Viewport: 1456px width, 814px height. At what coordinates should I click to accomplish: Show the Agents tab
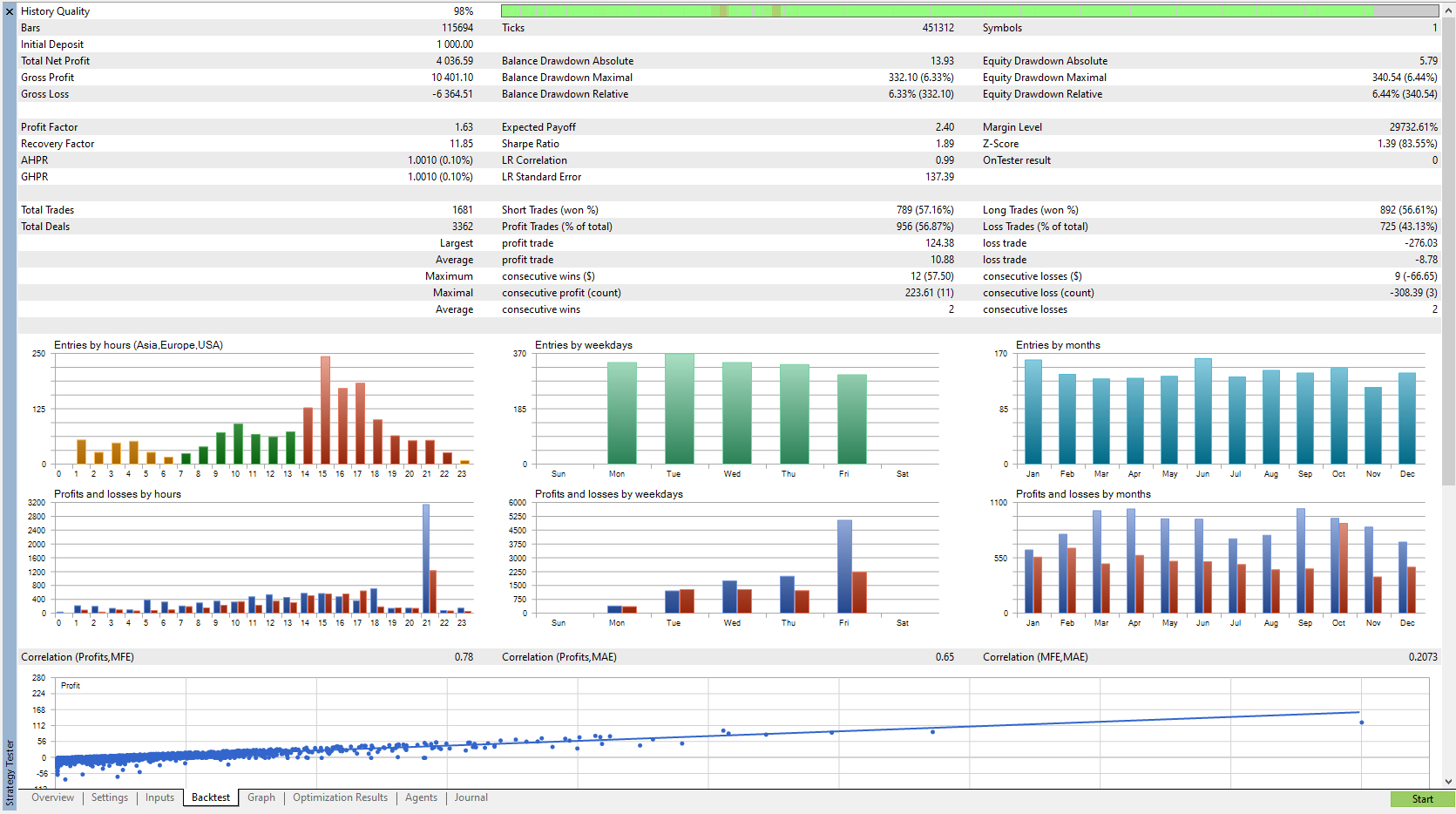[421, 797]
